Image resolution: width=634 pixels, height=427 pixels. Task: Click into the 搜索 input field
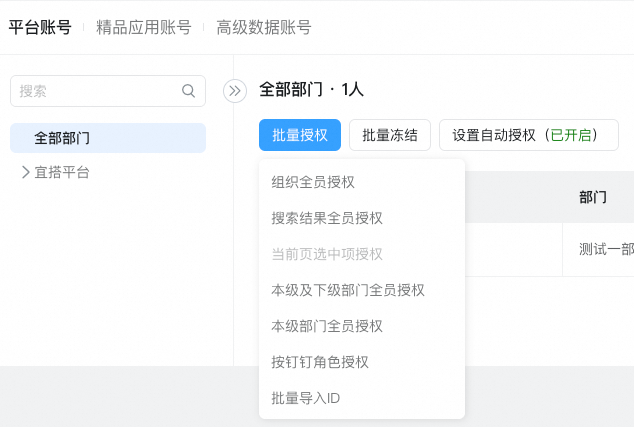click(x=95, y=91)
